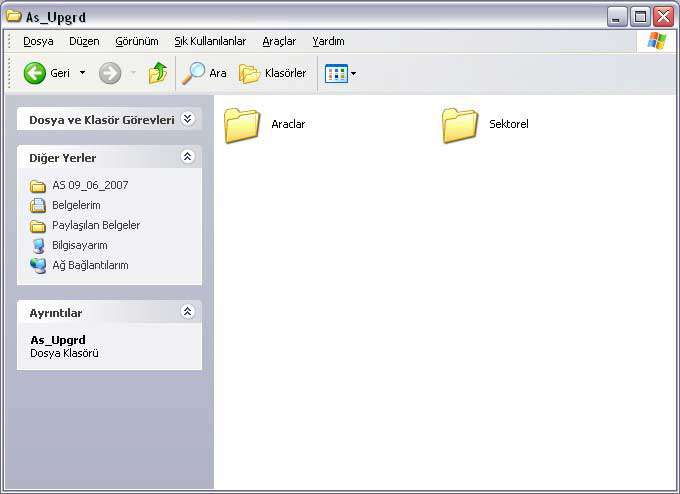Expand Dosya ve Klasör Görevleri panel
680x494 pixels.
[x=187, y=119]
